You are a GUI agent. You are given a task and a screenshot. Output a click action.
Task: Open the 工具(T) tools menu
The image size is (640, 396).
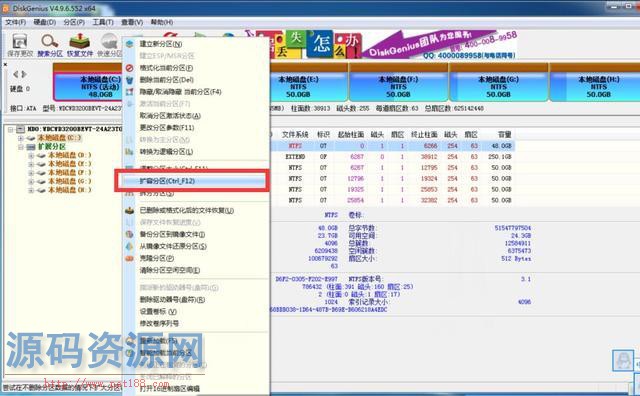click(x=102, y=22)
